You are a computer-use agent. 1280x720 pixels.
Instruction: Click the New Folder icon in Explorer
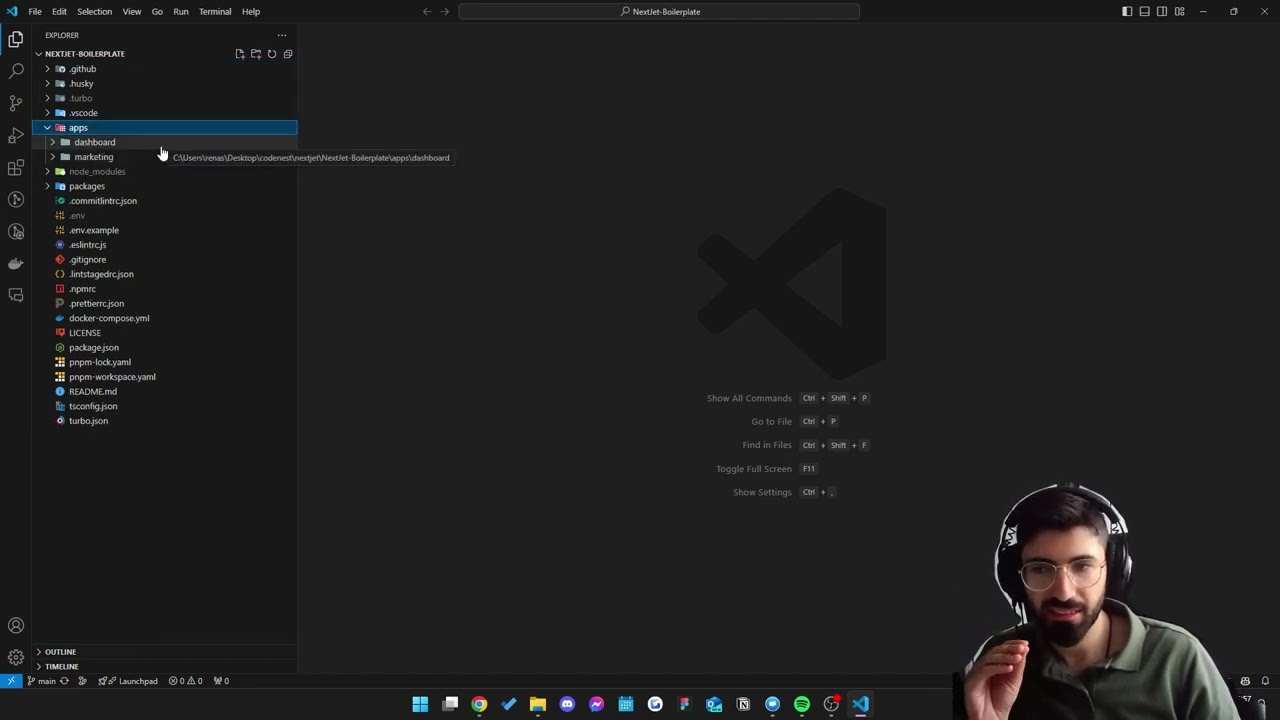point(256,54)
